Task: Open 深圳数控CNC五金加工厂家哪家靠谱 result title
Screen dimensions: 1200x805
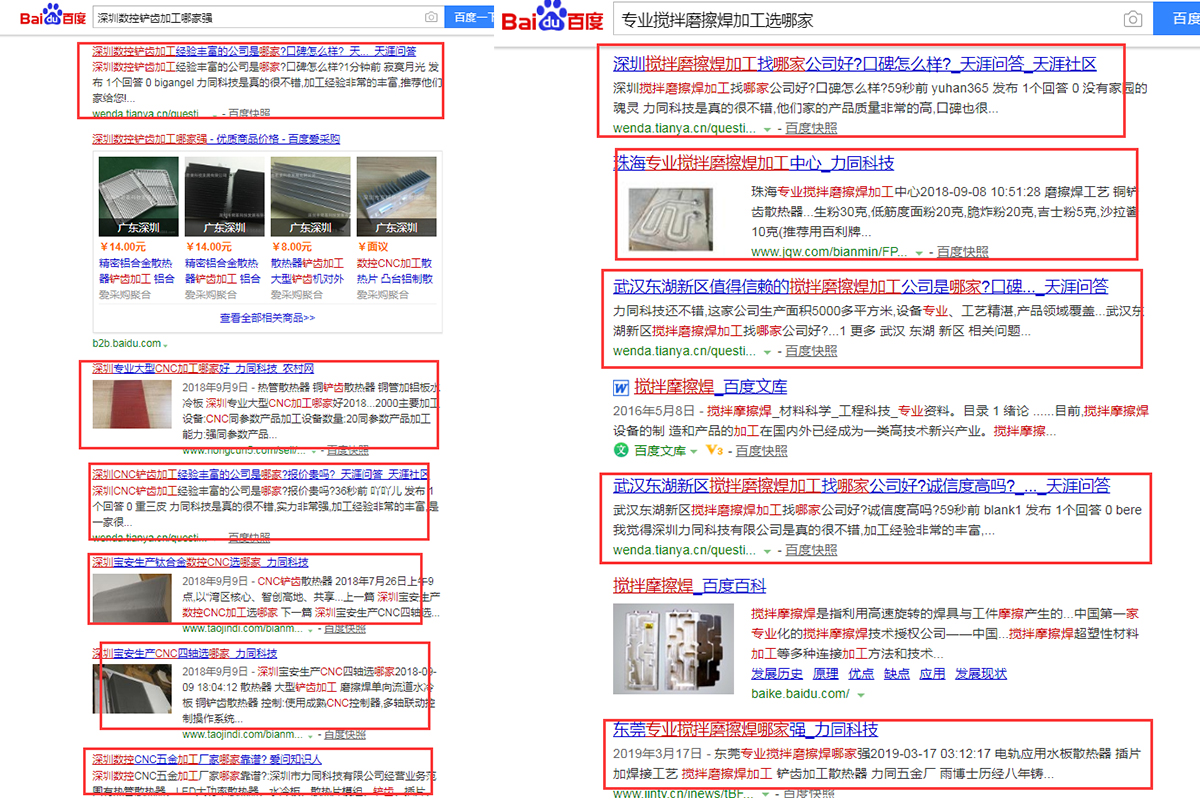Action: [x=207, y=759]
